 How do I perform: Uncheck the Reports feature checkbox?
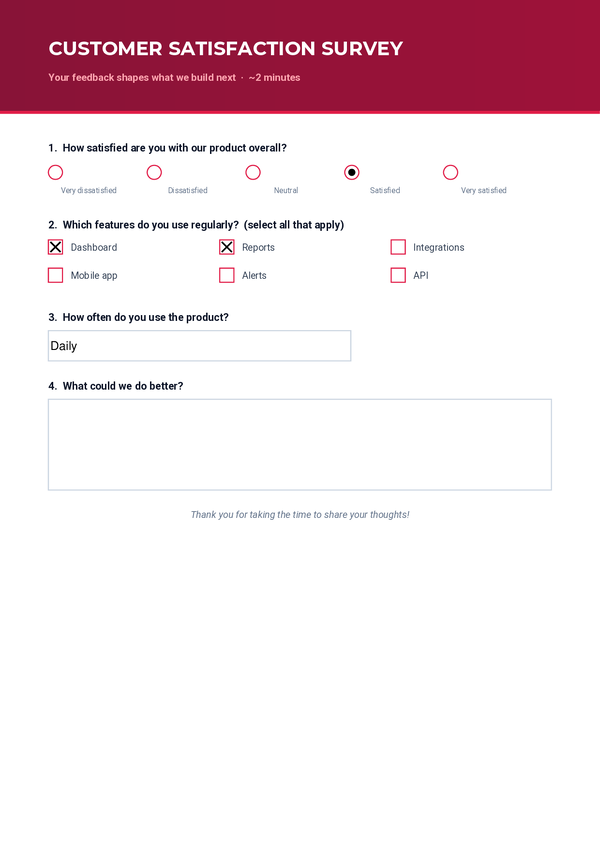coord(227,247)
